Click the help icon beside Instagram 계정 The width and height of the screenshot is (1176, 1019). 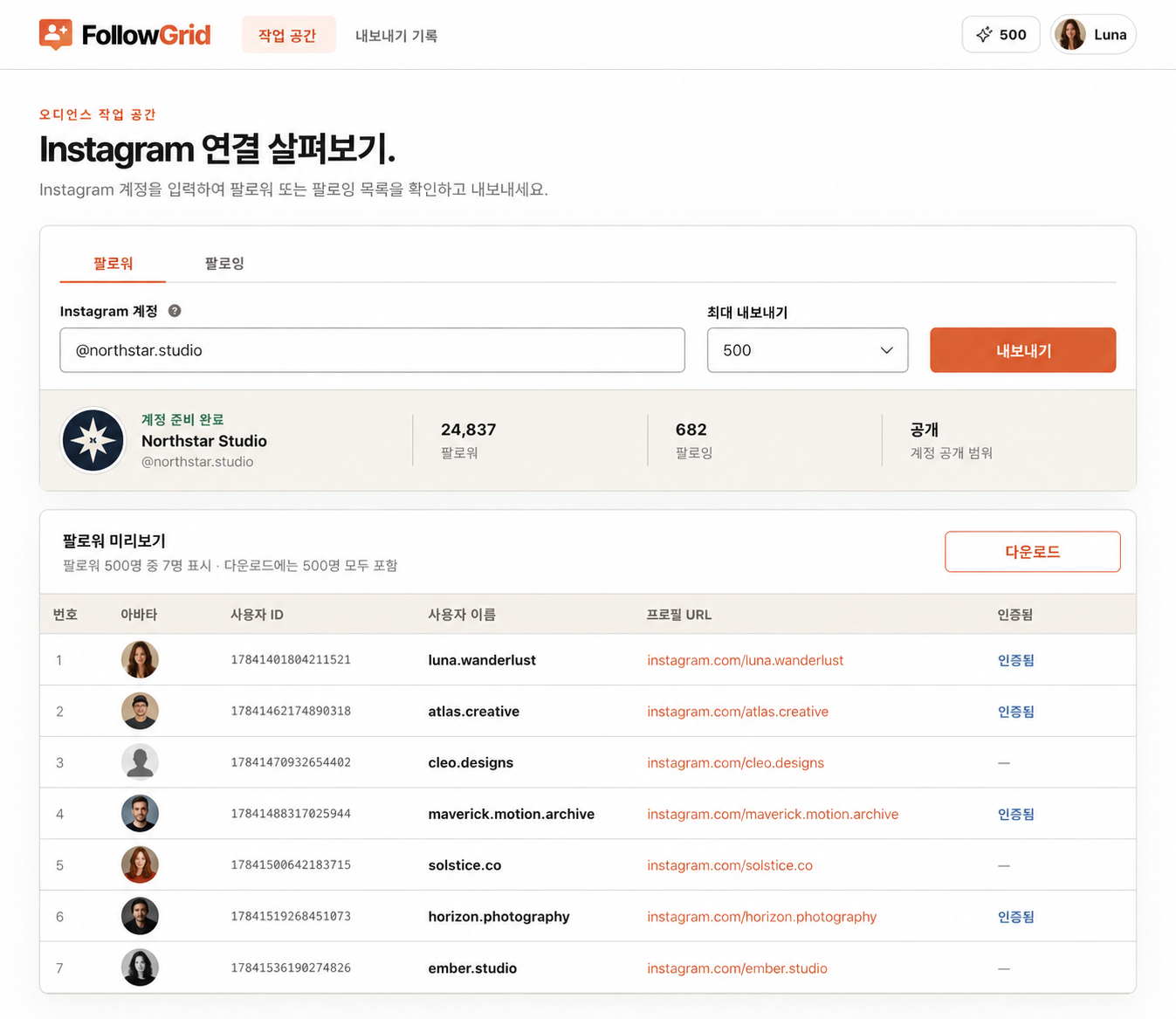[175, 311]
